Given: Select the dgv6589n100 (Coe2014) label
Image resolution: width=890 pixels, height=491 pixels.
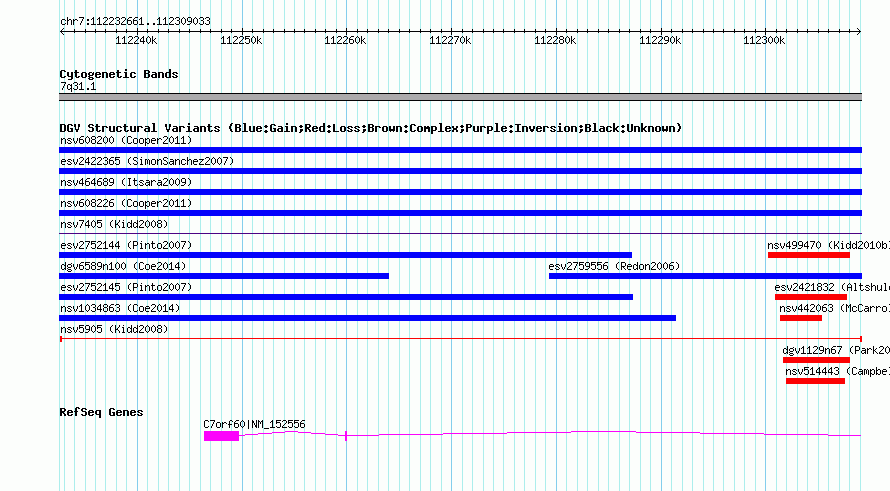Looking at the screenshot, I should tap(123, 266).
